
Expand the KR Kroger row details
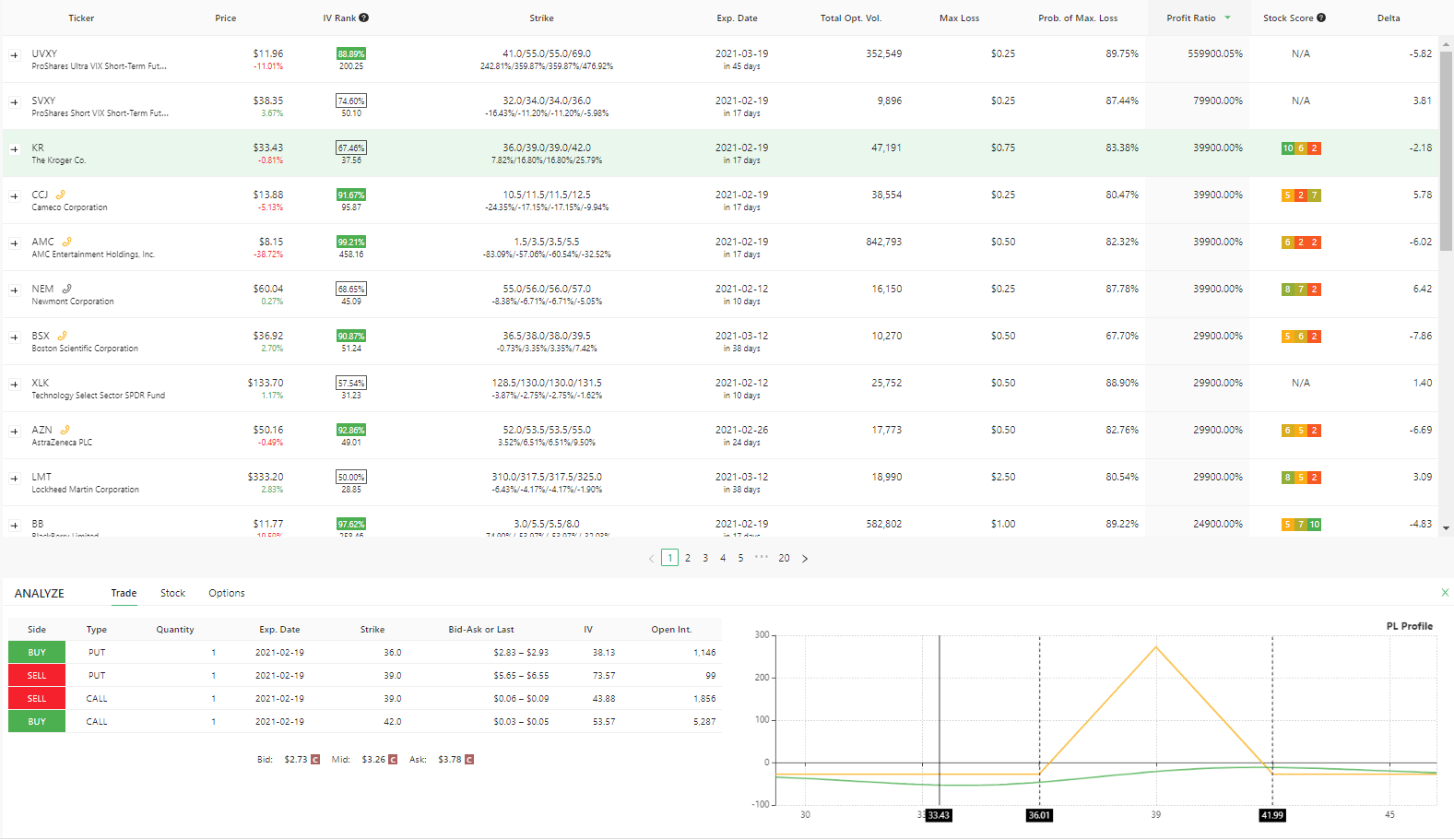(x=14, y=149)
